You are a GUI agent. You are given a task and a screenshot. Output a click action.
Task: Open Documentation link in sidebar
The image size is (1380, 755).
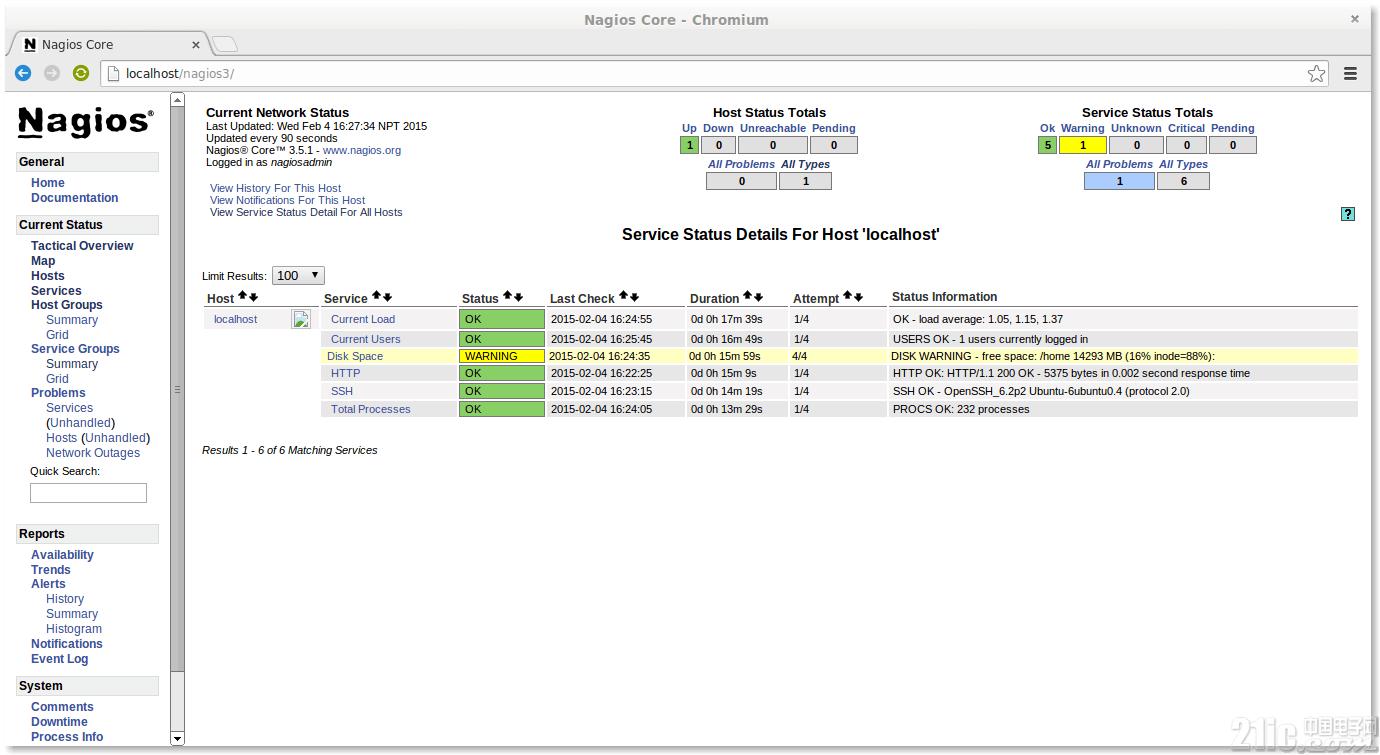[x=74, y=198]
